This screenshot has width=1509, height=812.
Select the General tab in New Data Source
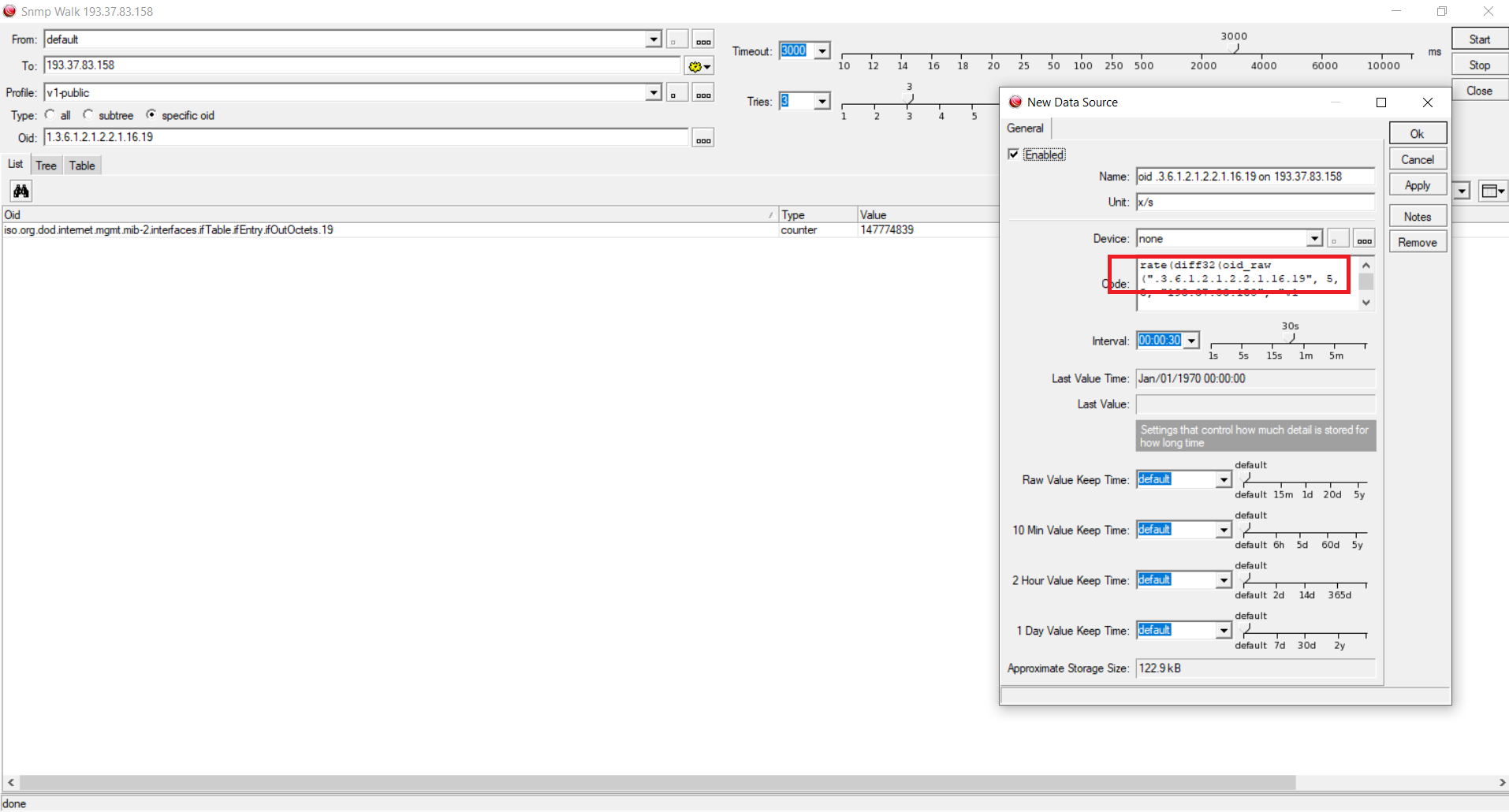1025,128
